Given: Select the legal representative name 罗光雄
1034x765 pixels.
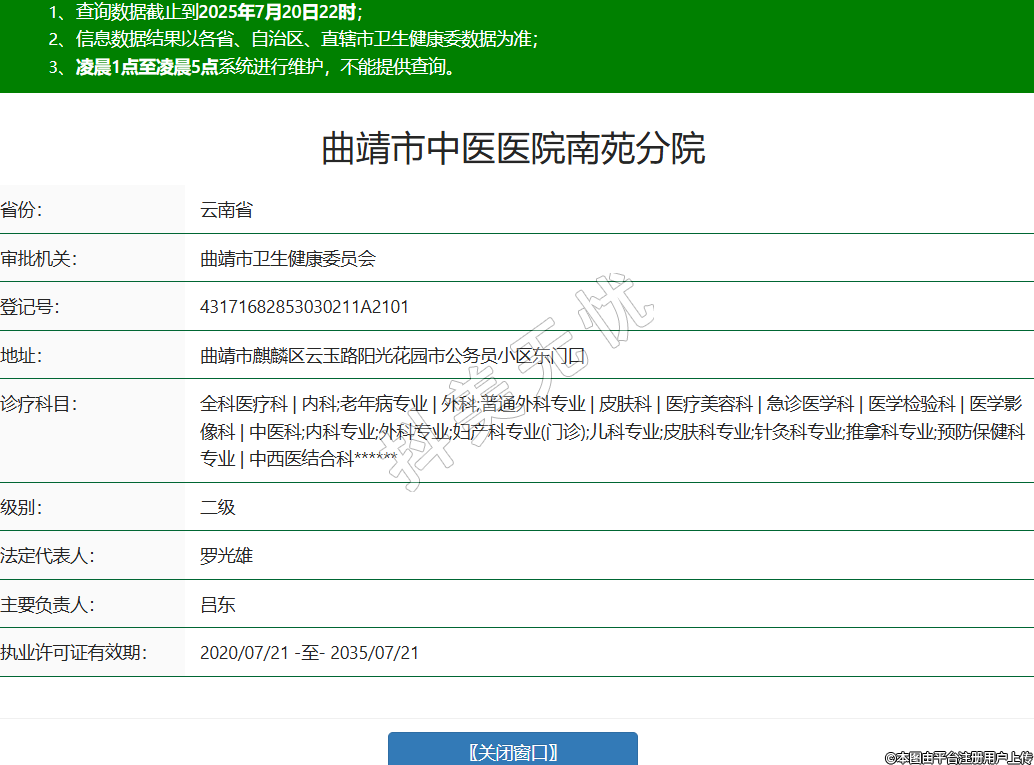Looking at the screenshot, I should pos(227,555).
